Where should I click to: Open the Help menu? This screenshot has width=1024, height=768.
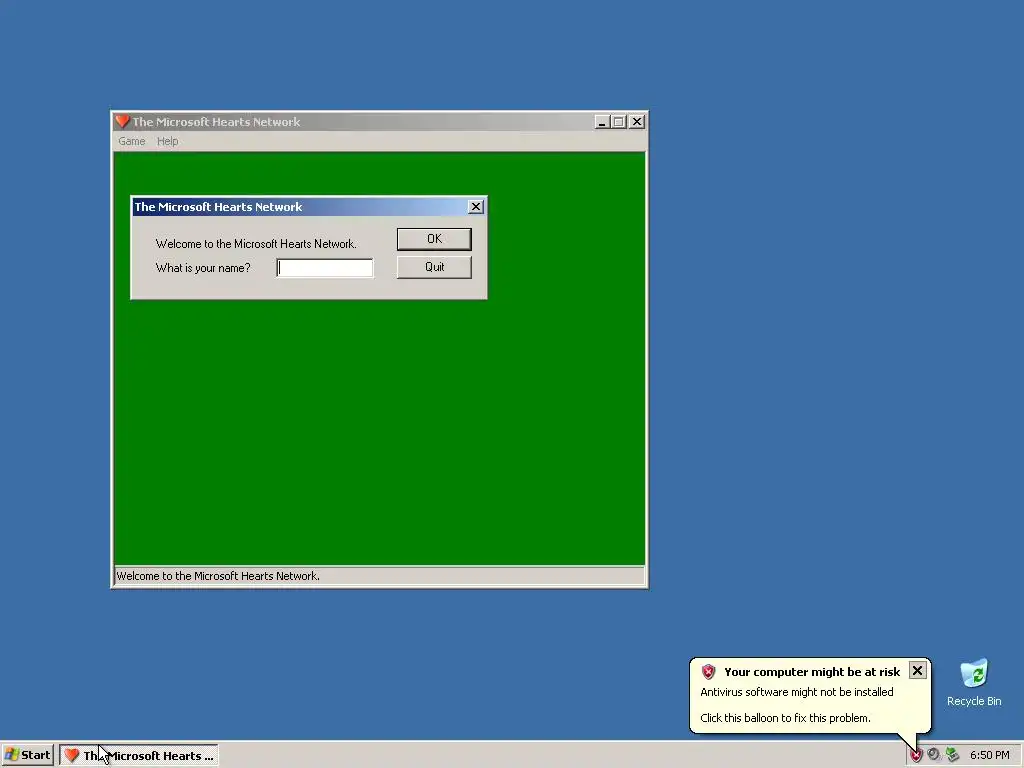[x=167, y=141]
